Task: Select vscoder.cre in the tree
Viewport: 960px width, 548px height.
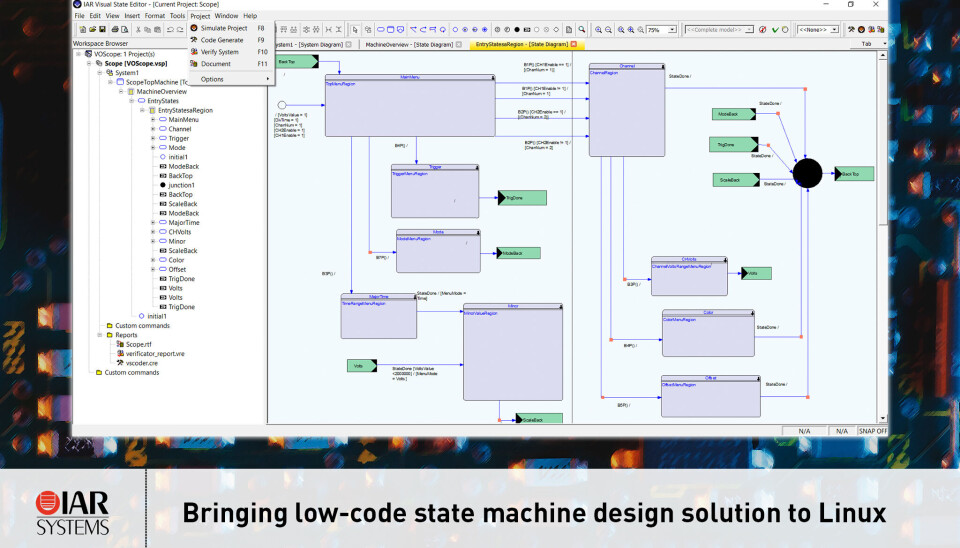Action: click(141, 362)
